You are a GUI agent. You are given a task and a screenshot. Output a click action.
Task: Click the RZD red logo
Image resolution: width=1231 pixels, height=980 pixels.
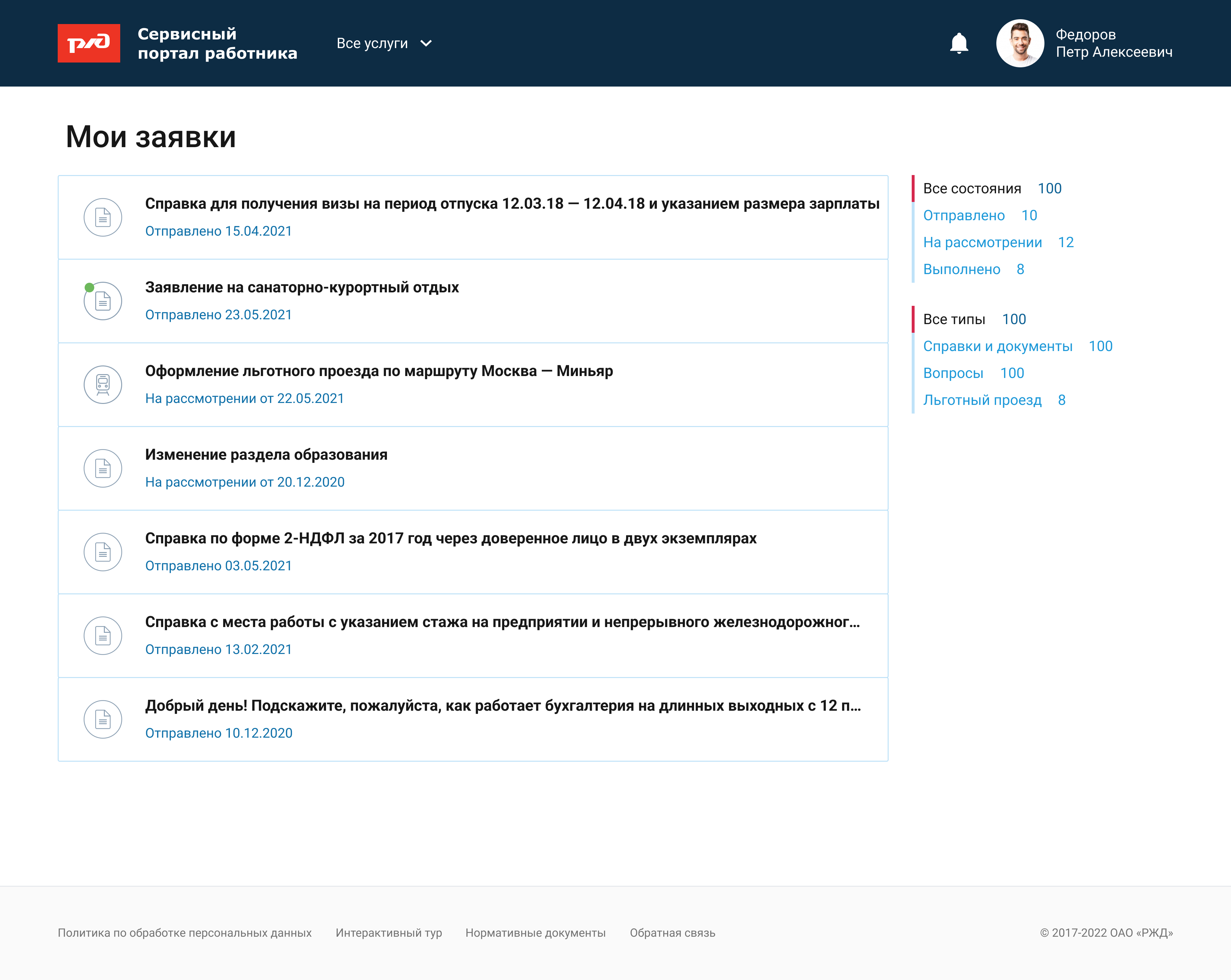[x=88, y=43]
